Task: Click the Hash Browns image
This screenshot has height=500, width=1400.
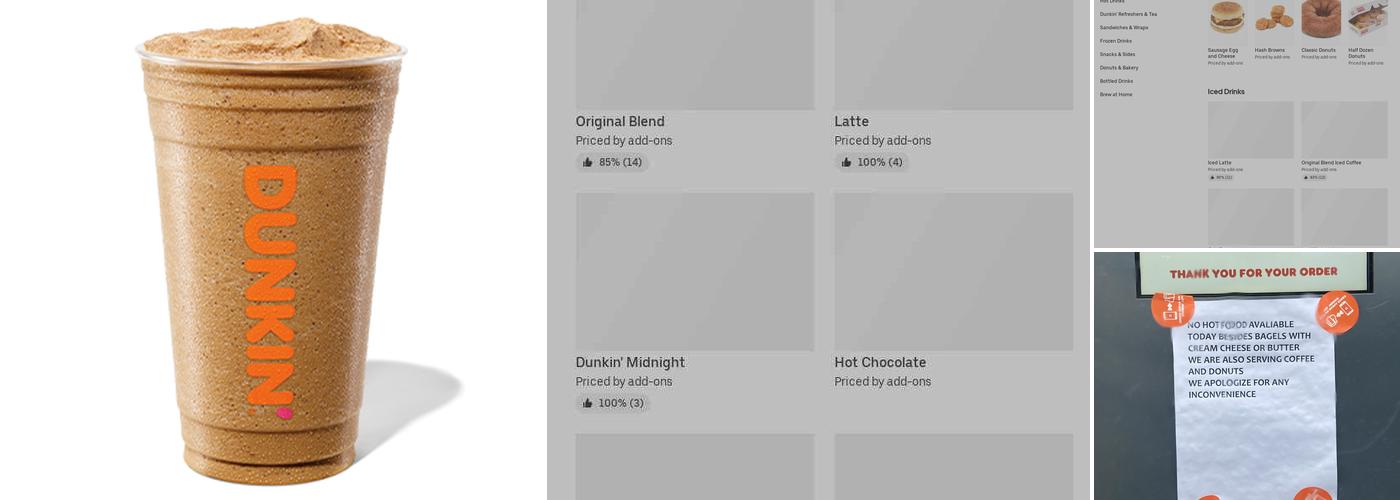Action: (1273, 18)
